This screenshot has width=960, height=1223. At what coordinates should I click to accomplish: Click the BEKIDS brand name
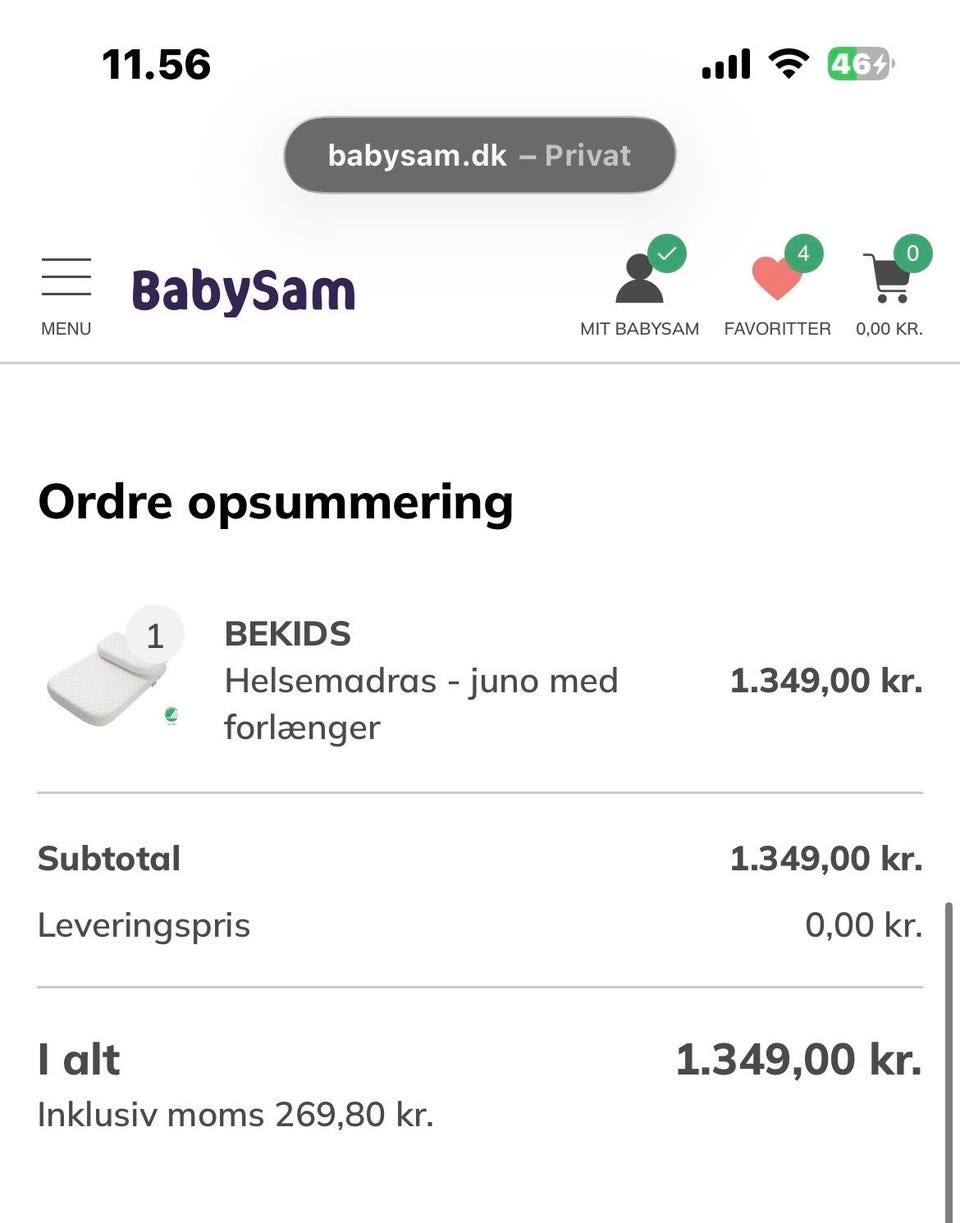pos(288,634)
